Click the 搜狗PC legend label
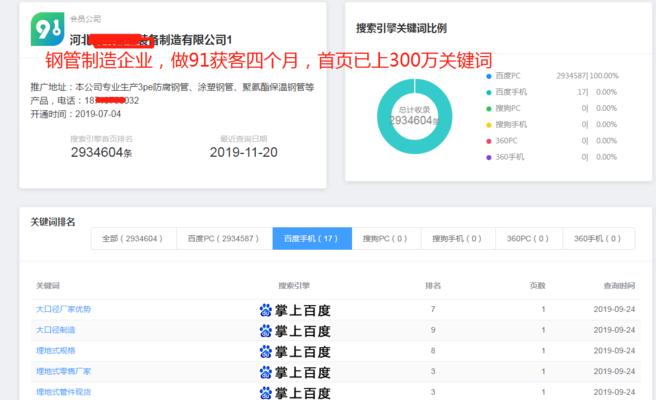This screenshot has height=400, width=656. (x=507, y=108)
